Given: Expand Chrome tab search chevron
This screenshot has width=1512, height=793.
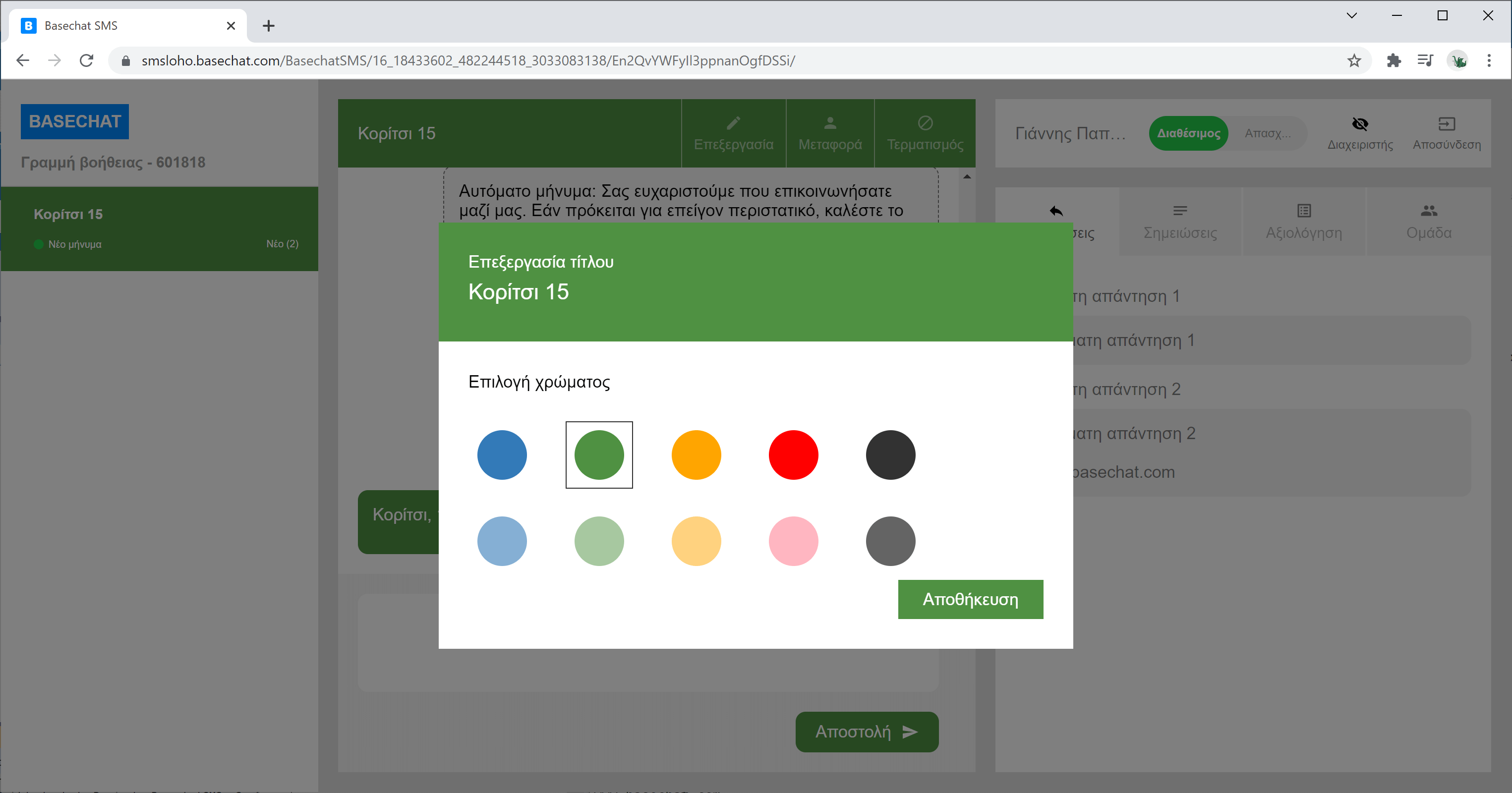Looking at the screenshot, I should [1351, 16].
